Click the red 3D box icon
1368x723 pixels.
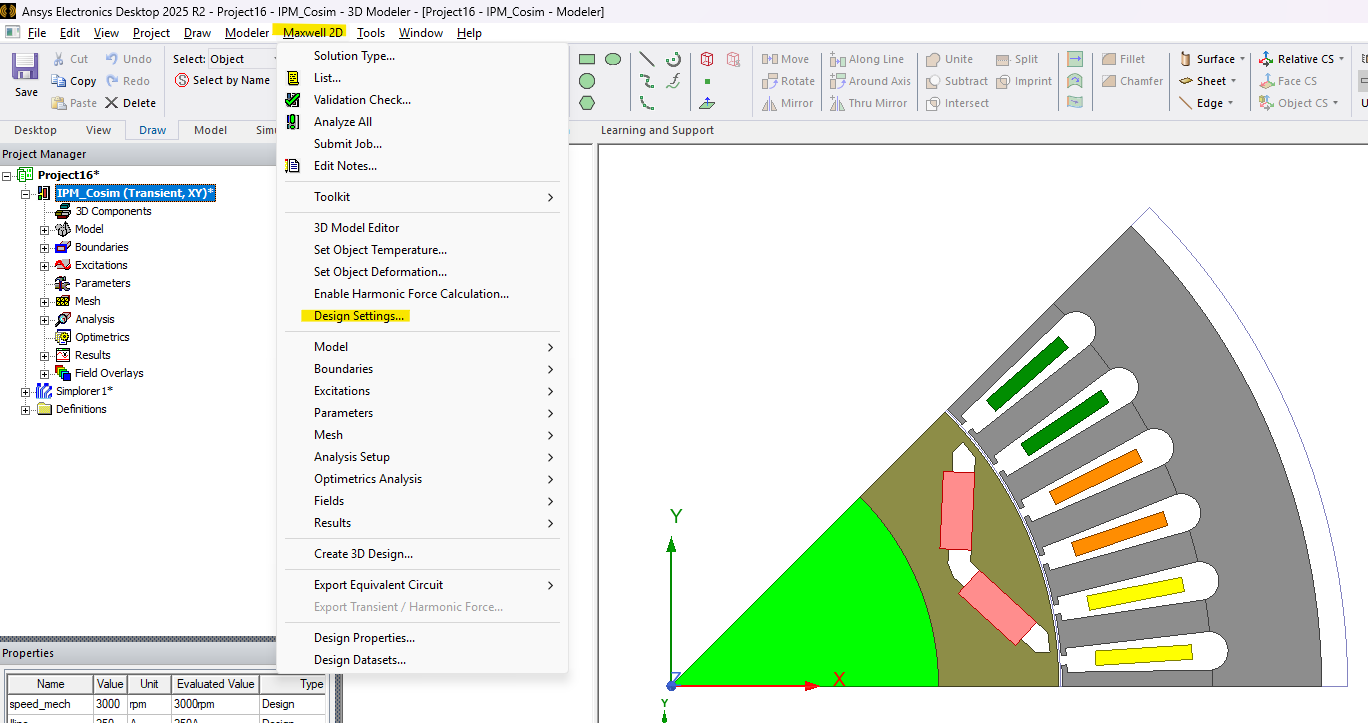coord(707,59)
